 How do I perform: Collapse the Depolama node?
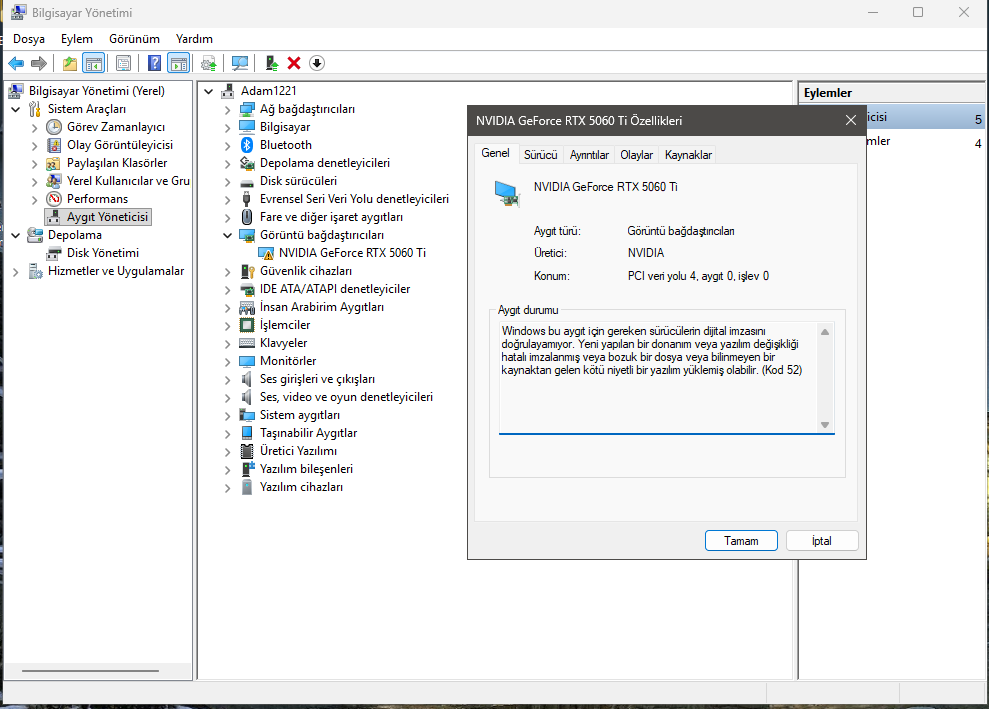tap(16, 235)
